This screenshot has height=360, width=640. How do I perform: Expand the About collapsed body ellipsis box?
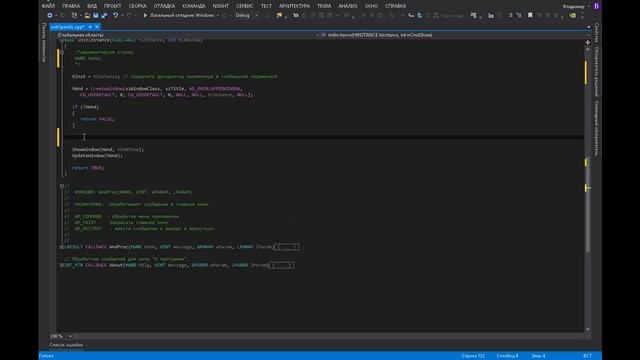click(x=281, y=265)
